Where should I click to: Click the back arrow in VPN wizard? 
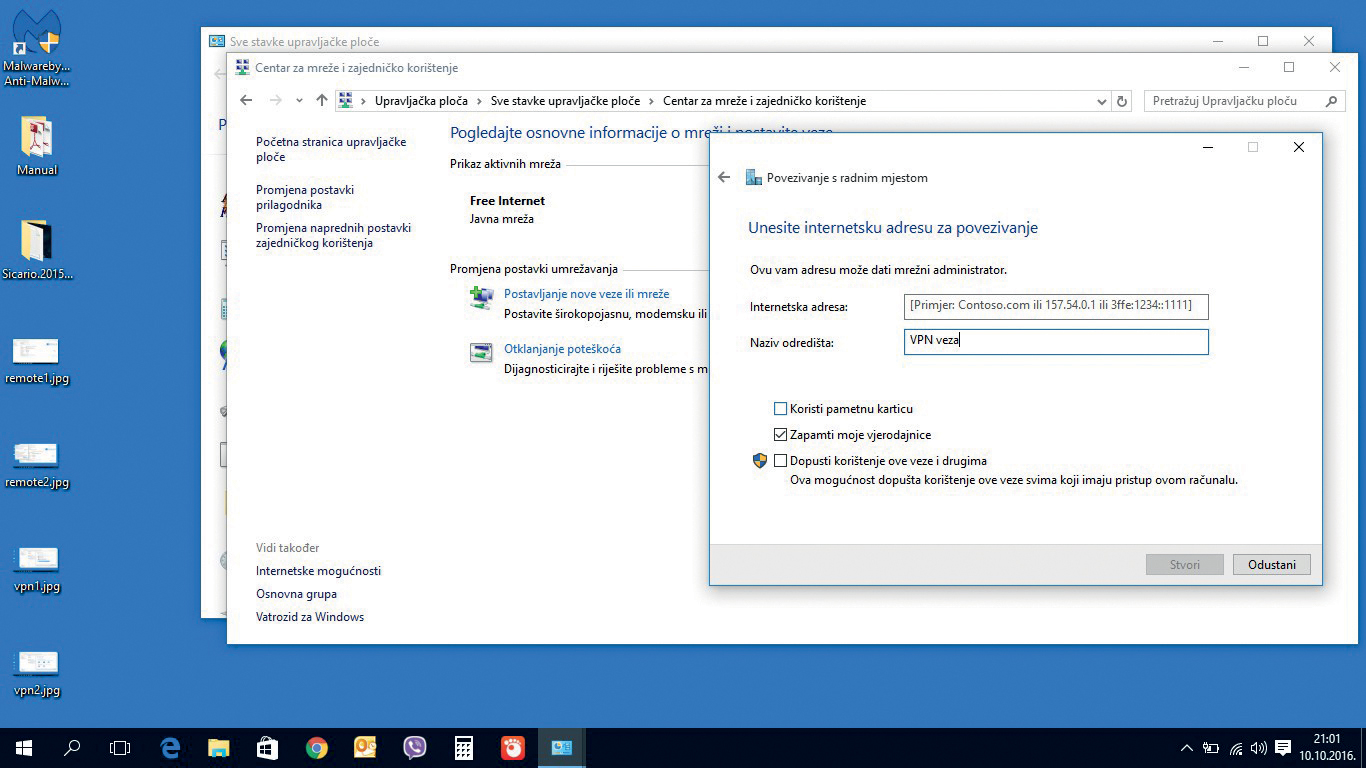pos(725,178)
